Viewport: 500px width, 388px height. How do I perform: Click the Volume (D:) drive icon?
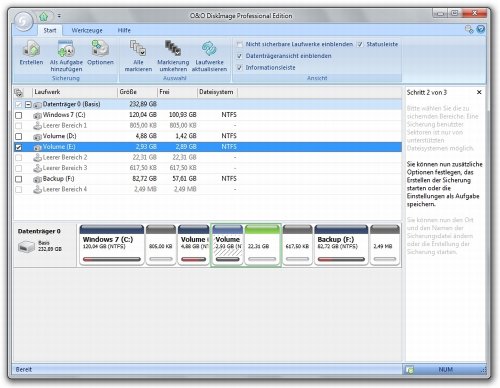point(37,137)
